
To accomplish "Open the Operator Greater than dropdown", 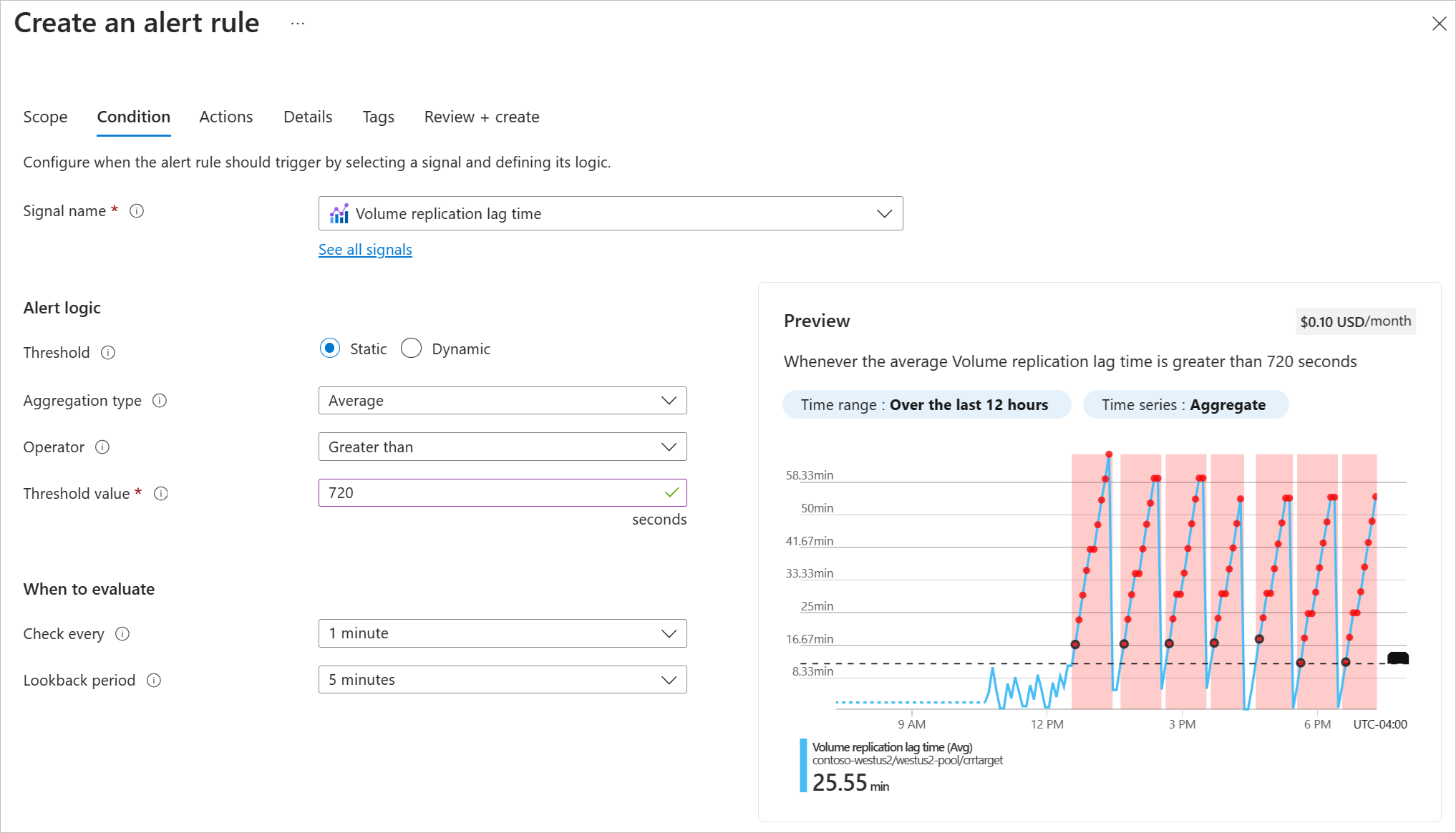I will (502, 447).
